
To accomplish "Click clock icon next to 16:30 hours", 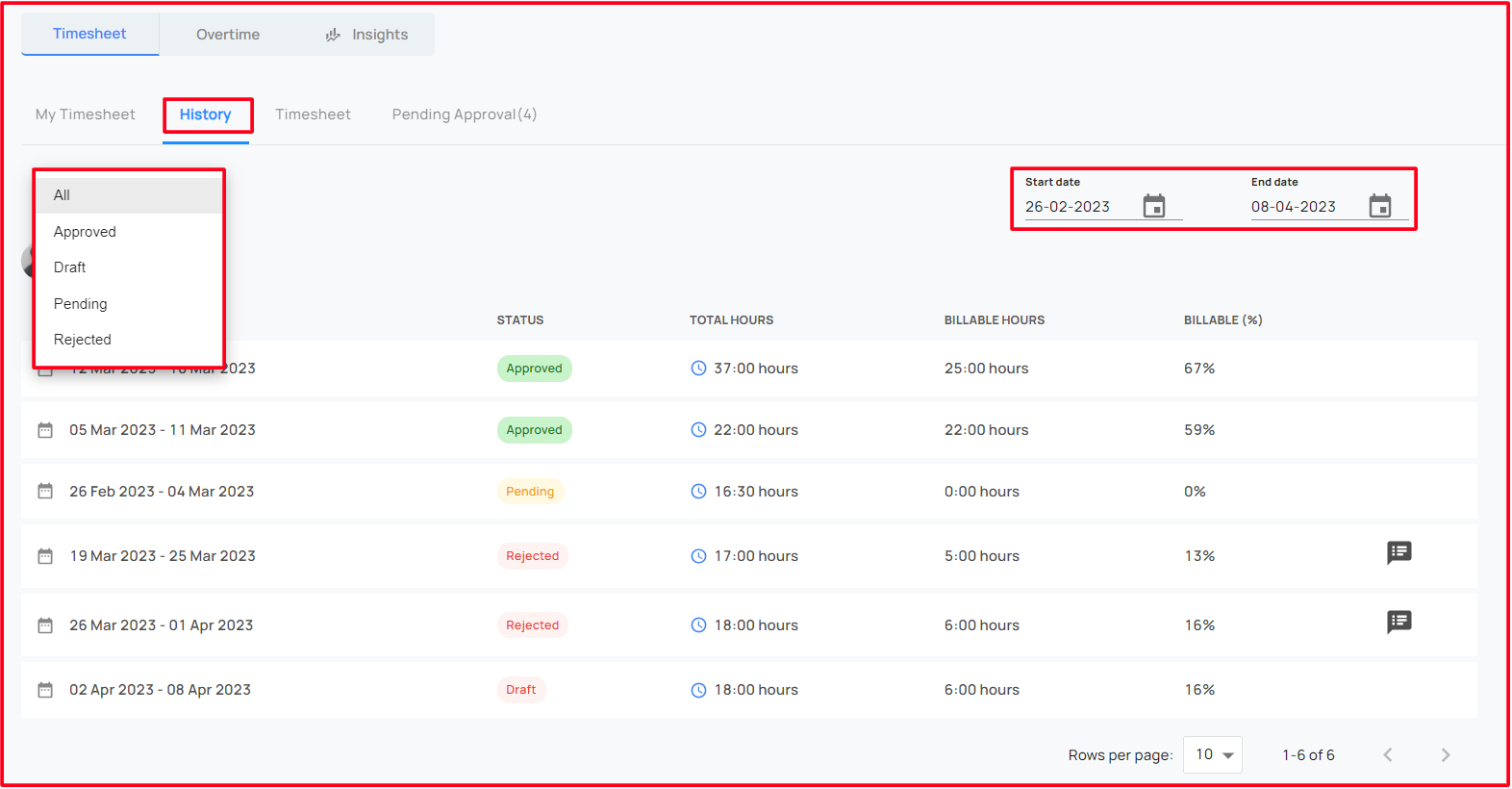I will 699,492.
